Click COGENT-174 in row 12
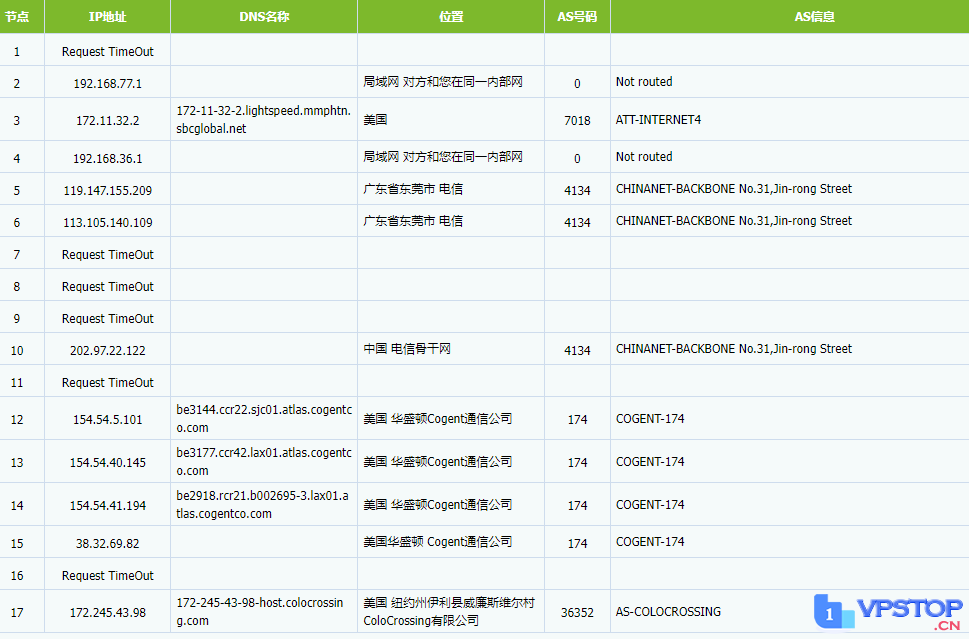Viewport: 969px width, 639px height. (x=650, y=419)
